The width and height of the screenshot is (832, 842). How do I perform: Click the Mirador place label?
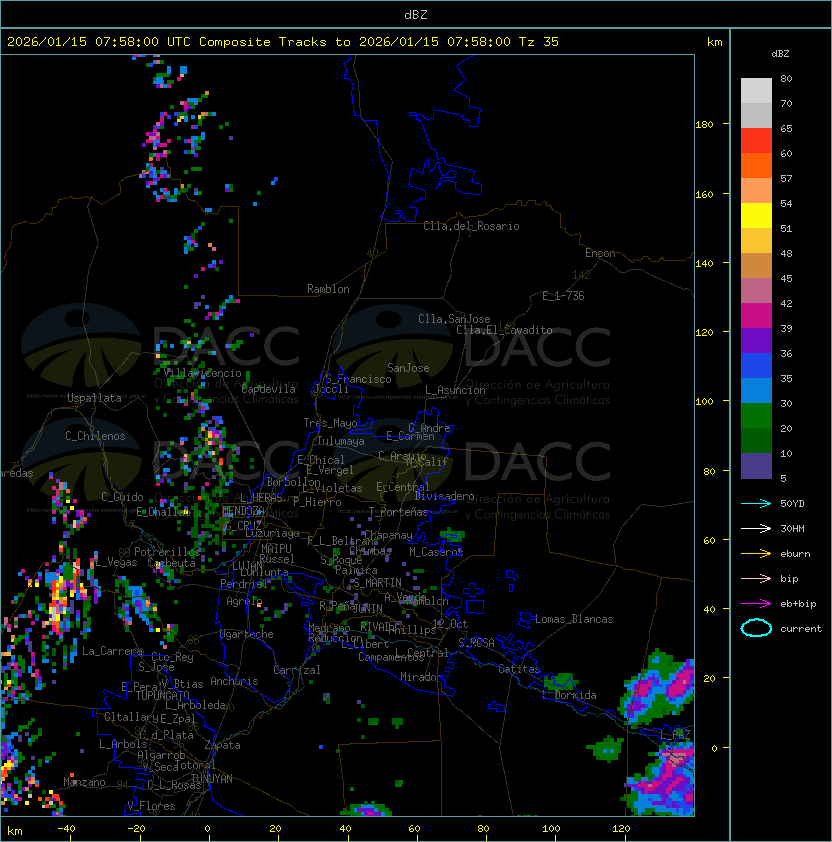pyautogui.click(x=421, y=677)
